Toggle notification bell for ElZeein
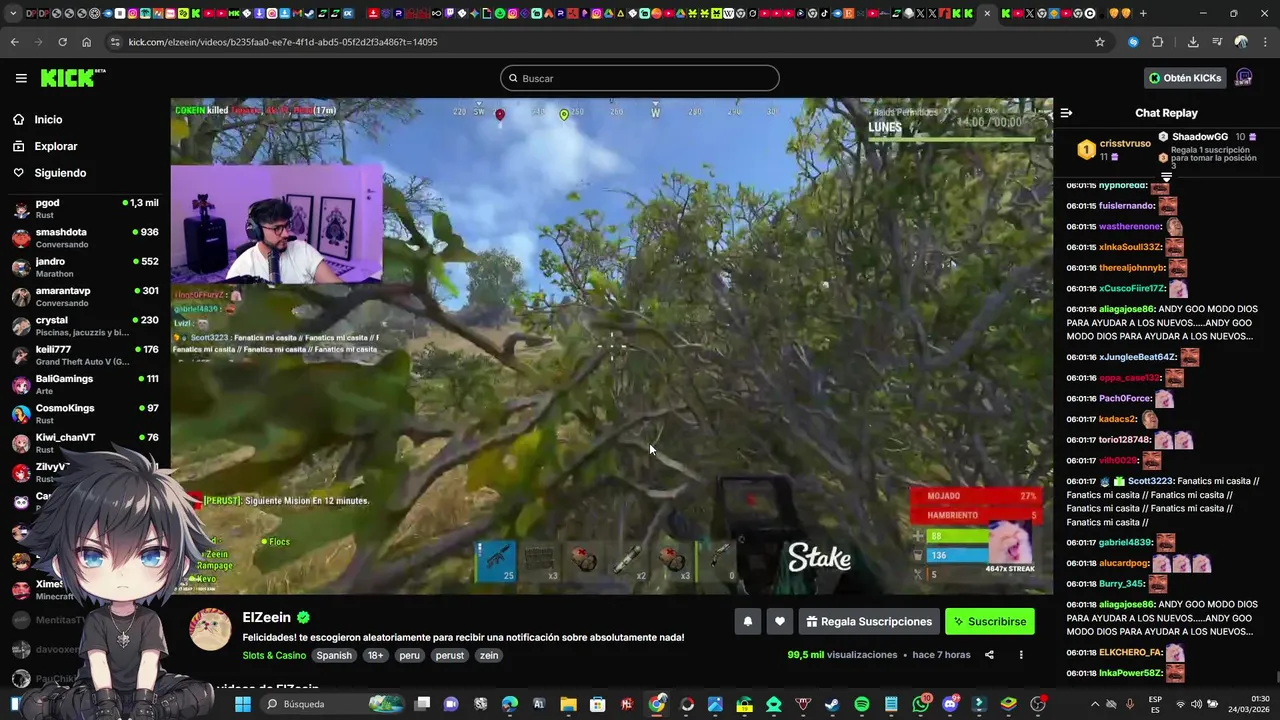 pos(747,622)
